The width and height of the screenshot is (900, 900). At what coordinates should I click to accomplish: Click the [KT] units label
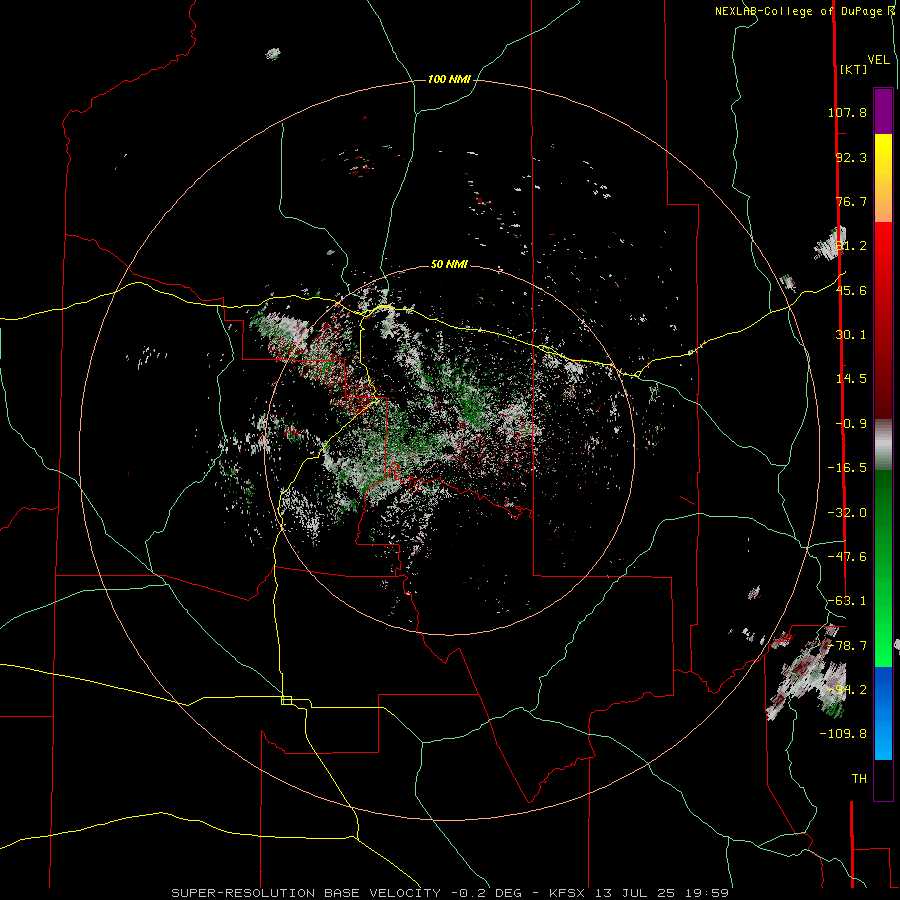tap(854, 69)
